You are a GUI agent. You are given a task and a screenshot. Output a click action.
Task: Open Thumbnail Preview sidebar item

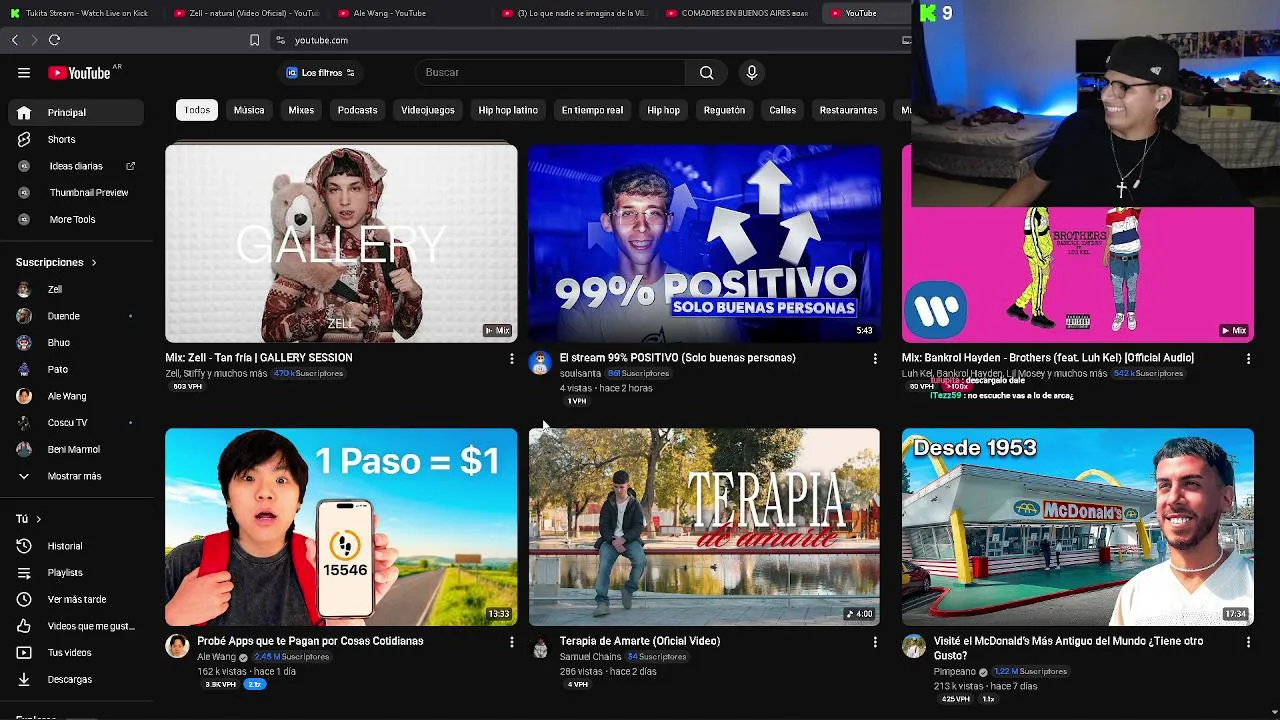(x=76, y=192)
